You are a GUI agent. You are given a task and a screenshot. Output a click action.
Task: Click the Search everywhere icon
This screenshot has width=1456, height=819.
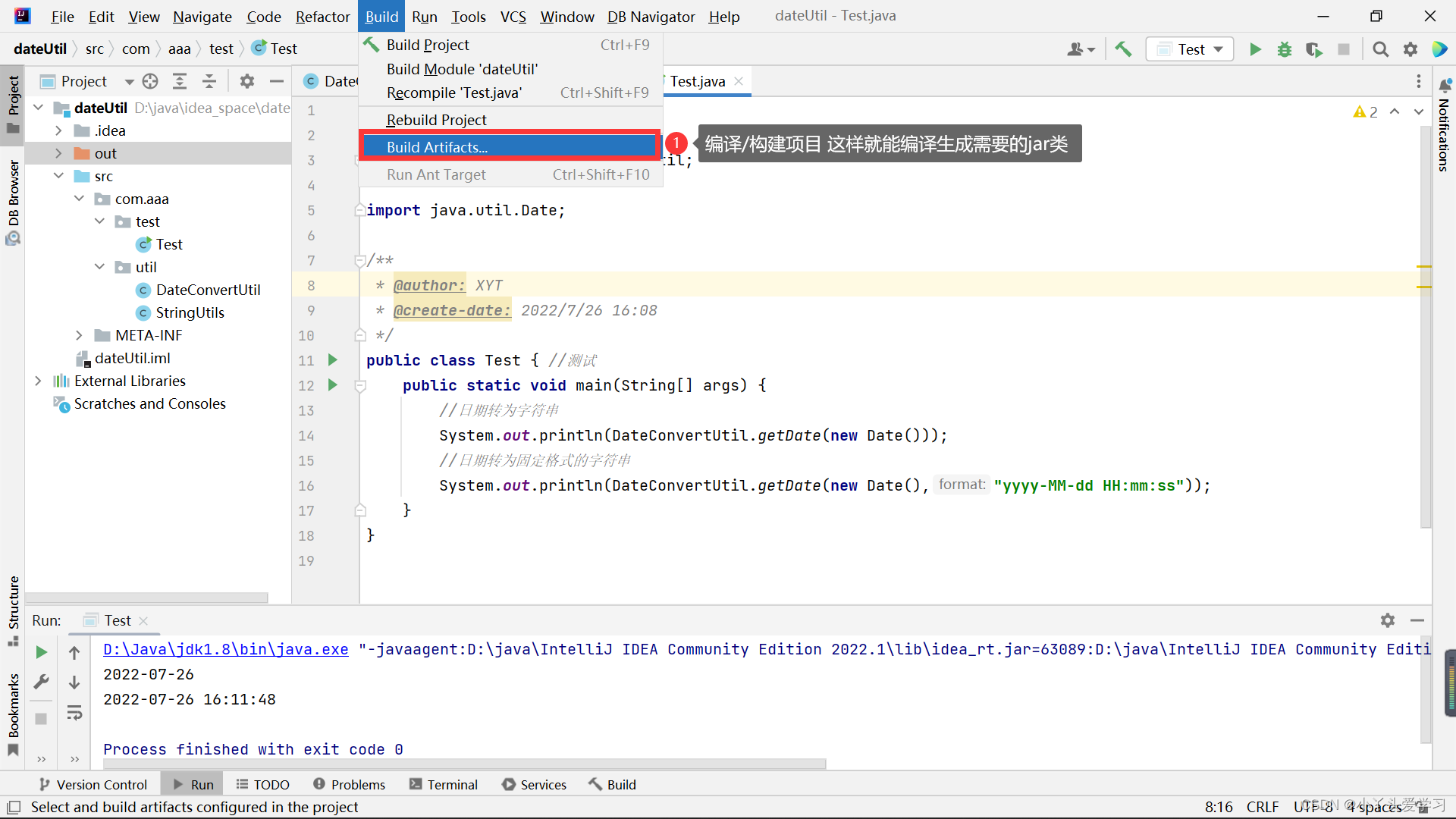click(x=1380, y=48)
